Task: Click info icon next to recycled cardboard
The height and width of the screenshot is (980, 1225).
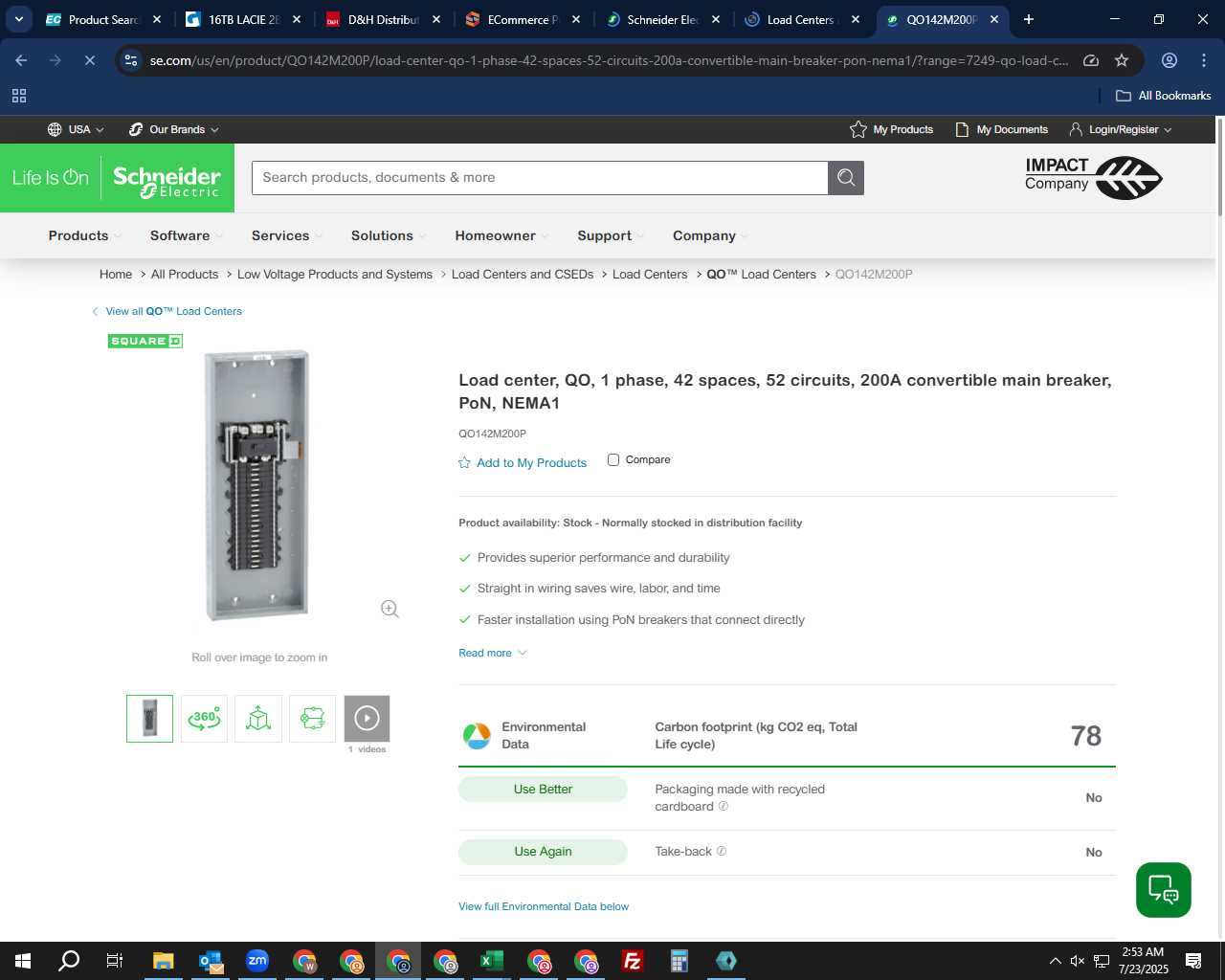Action: click(724, 806)
